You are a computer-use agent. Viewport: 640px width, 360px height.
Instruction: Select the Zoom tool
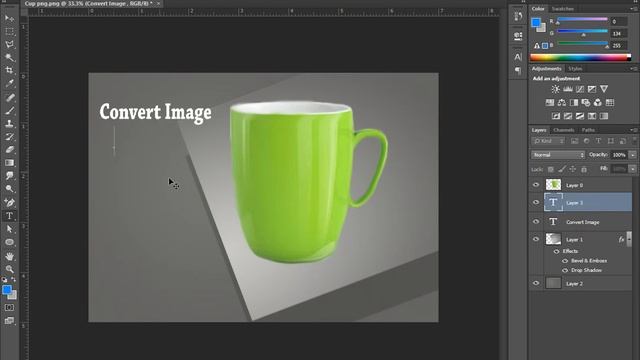point(9,269)
